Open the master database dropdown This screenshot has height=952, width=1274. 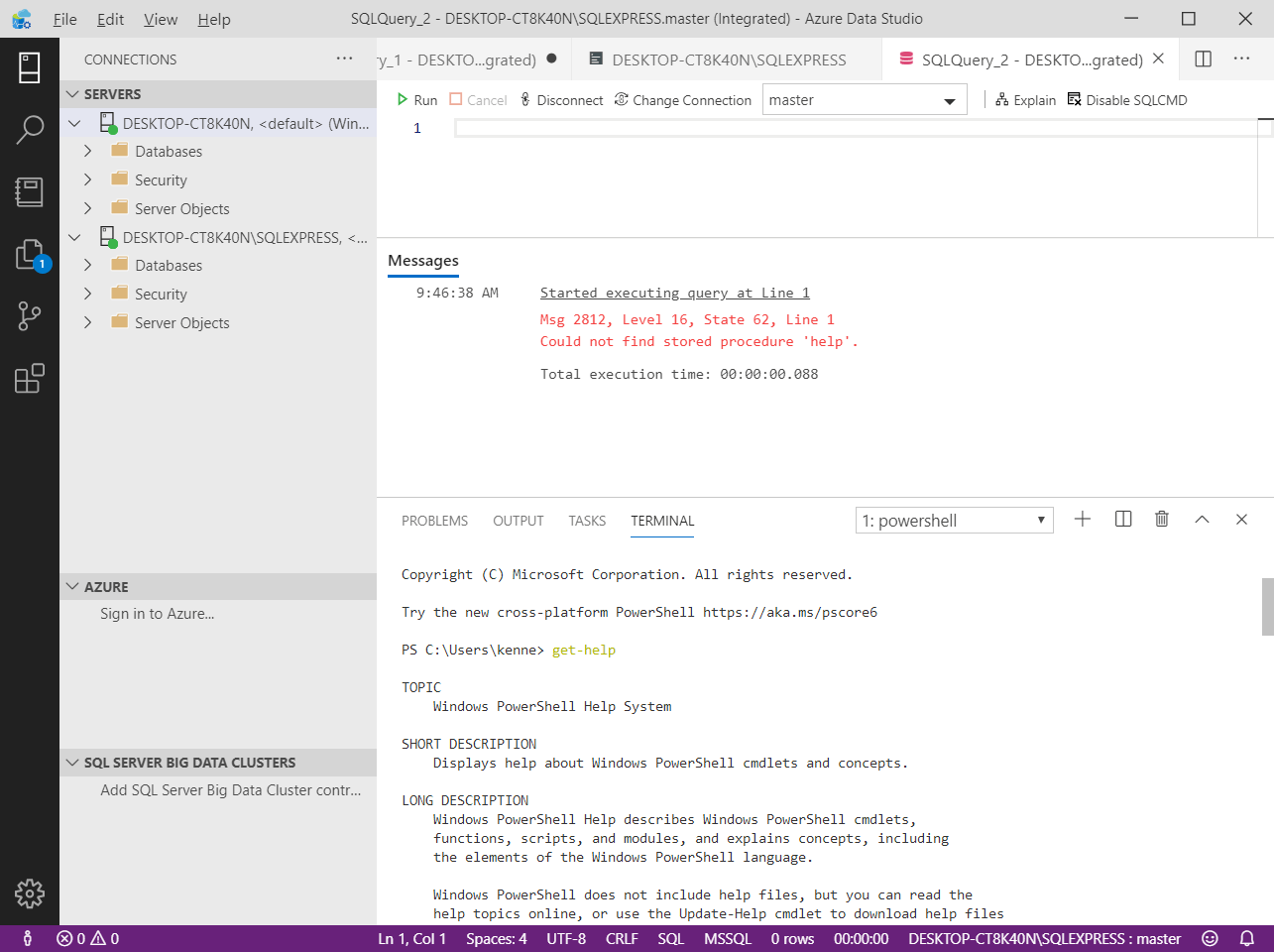click(865, 100)
